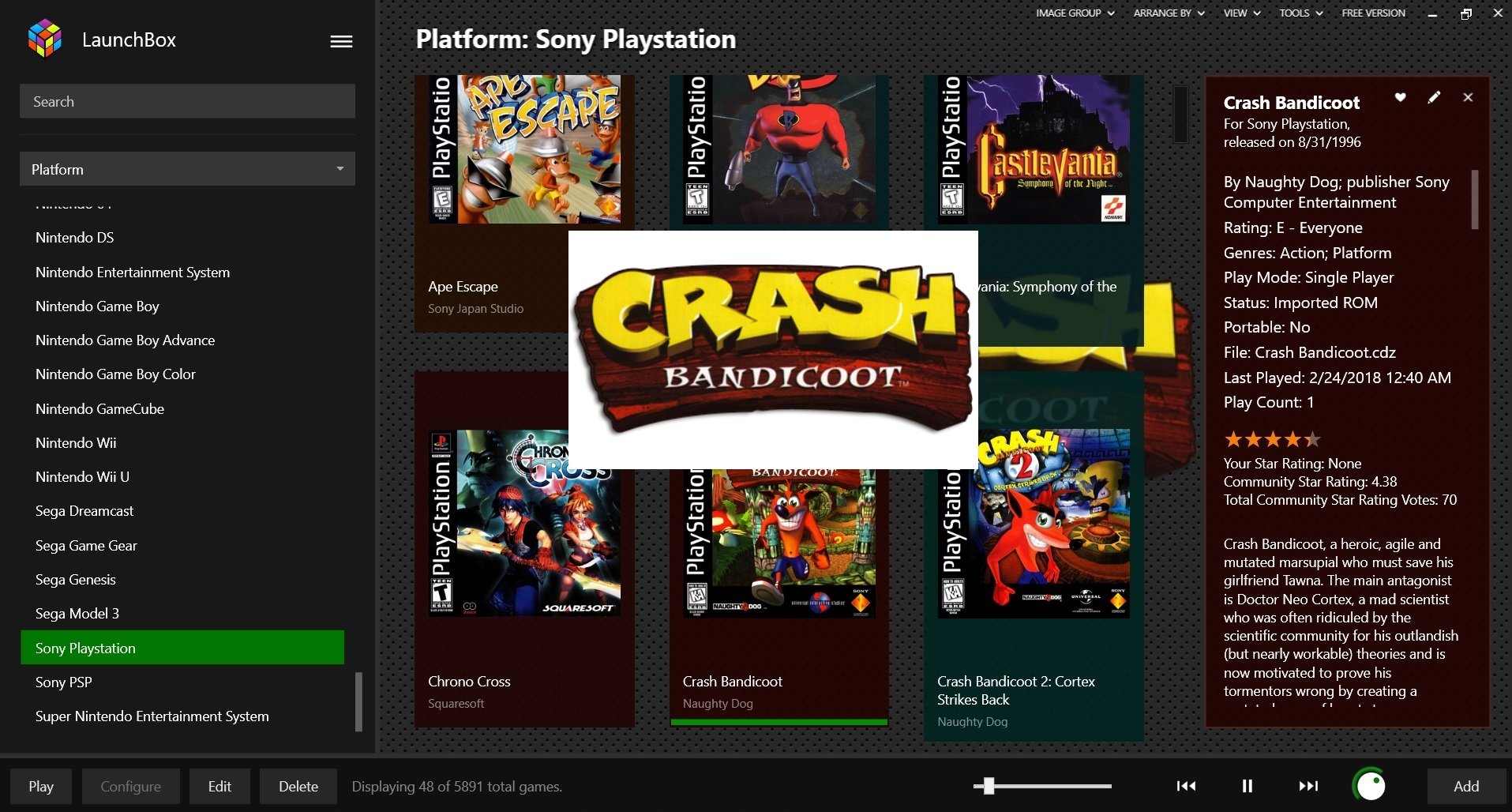Select the red superhero game box art
Screen dimensions: 1512x812
pyautogui.click(x=779, y=149)
